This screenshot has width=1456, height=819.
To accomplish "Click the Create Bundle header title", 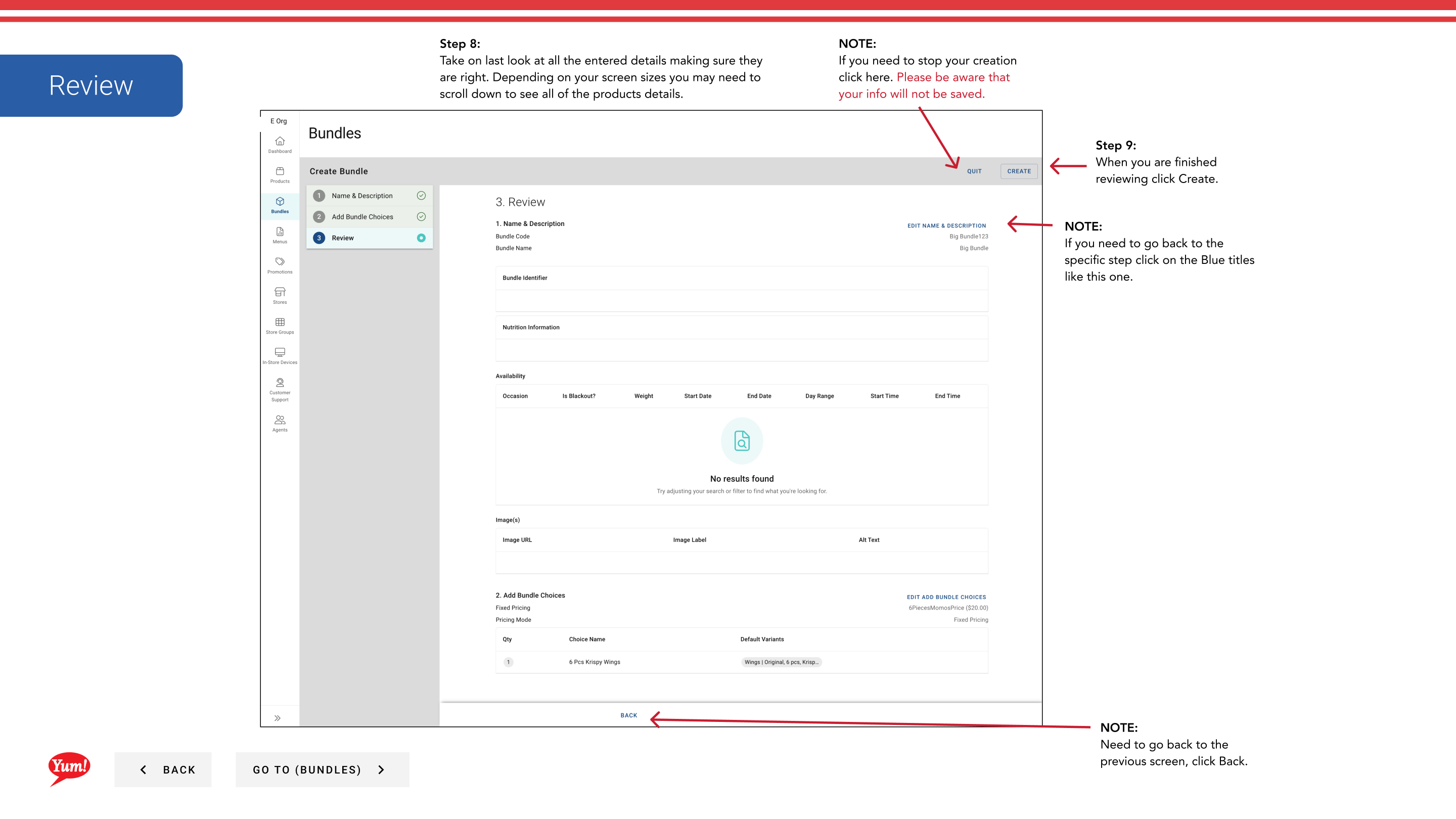I will click(339, 171).
